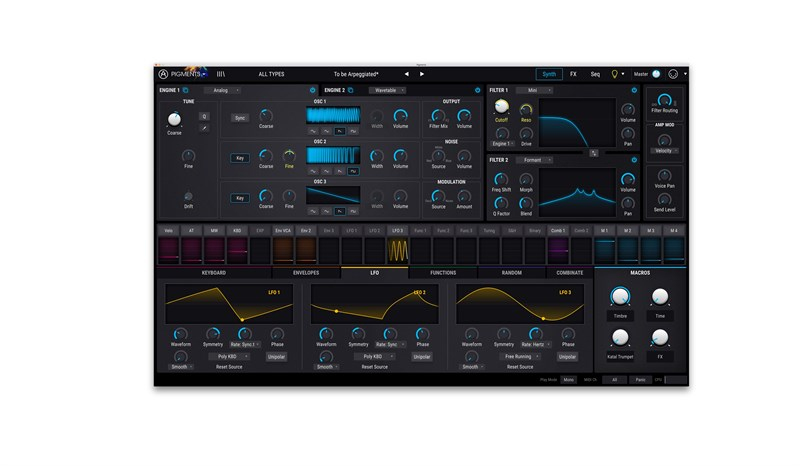
Task: Click the ALL TYPES preset filter
Action: [271, 75]
